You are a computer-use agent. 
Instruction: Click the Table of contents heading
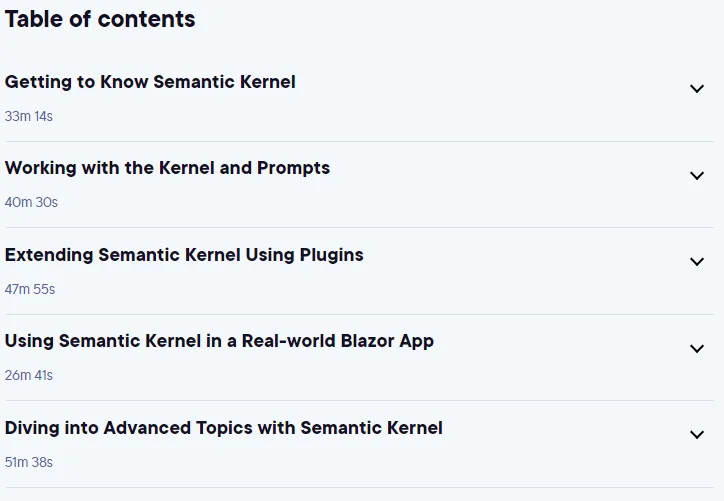(100, 19)
